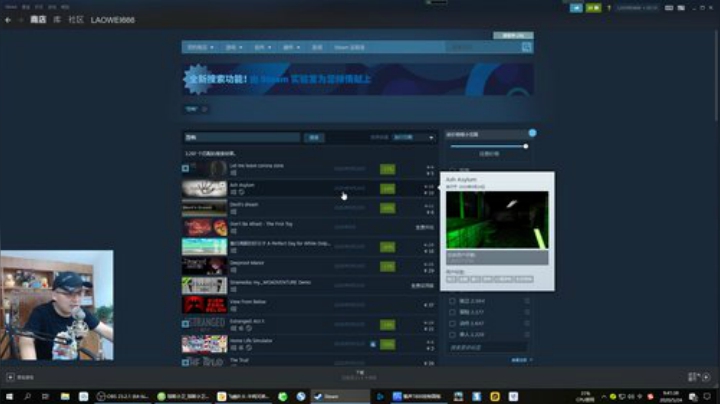Viewport: 720px width, 404px height.
Task: Click the Ash Asylum thumbnail image
Action: coord(204,188)
